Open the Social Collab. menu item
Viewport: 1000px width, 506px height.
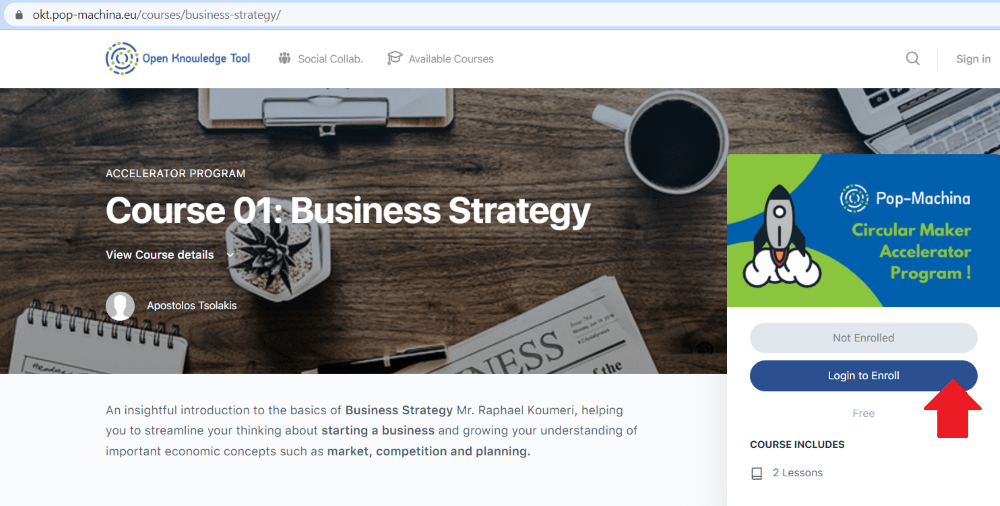tap(320, 59)
